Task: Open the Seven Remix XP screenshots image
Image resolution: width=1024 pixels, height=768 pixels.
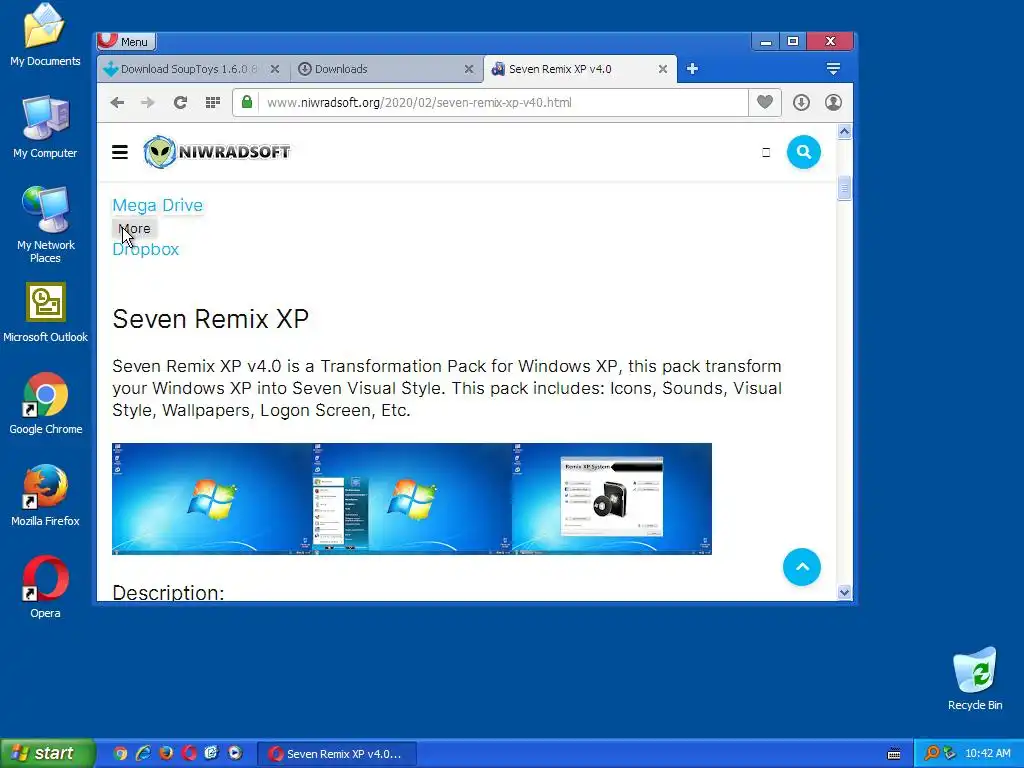Action: point(412,499)
